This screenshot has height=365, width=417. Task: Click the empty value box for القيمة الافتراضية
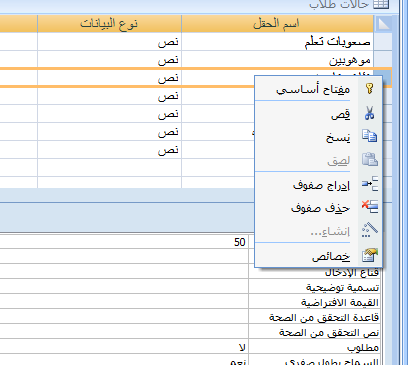tap(124, 301)
